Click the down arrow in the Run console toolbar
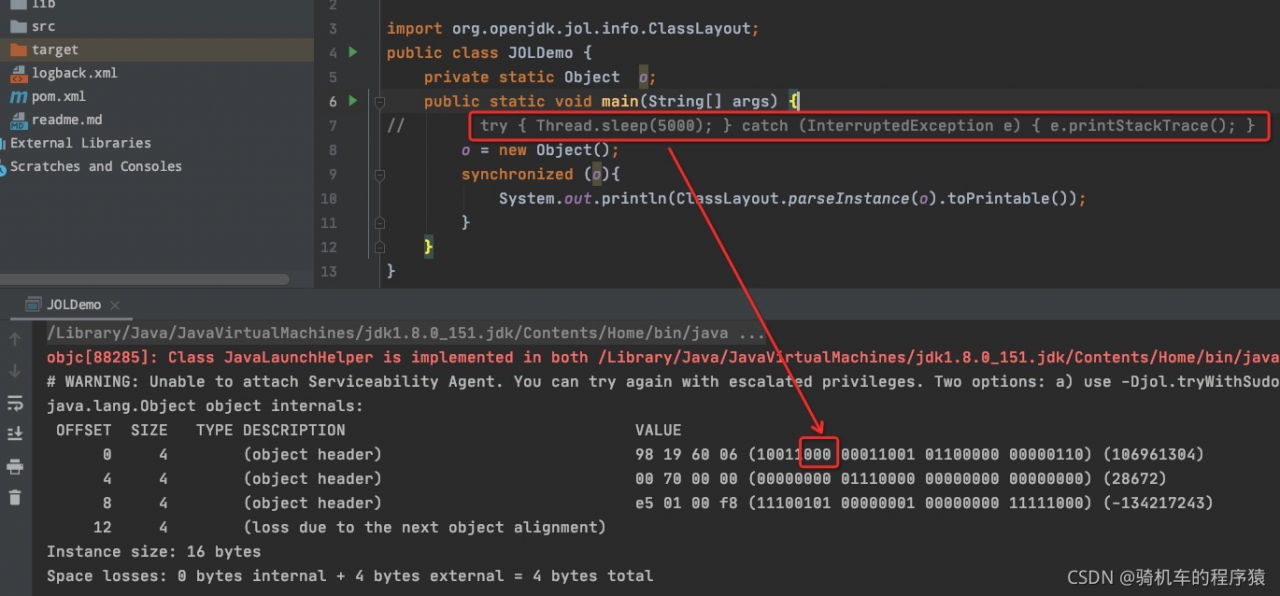 tap(15, 371)
